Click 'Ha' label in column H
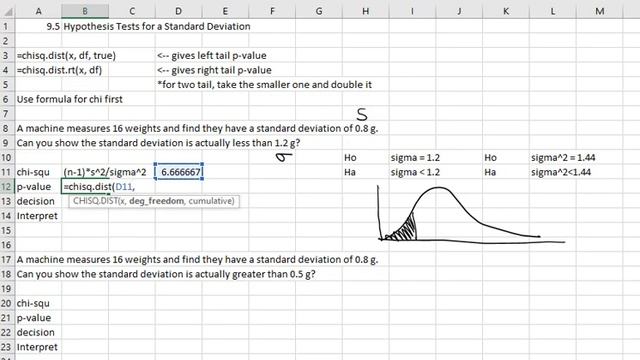Image resolution: width=640 pixels, height=360 pixels. pyautogui.click(x=350, y=172)
